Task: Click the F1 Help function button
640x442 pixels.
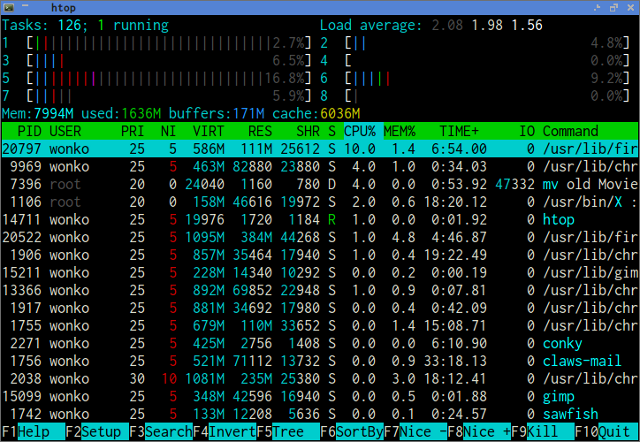Action: [33, 432]
